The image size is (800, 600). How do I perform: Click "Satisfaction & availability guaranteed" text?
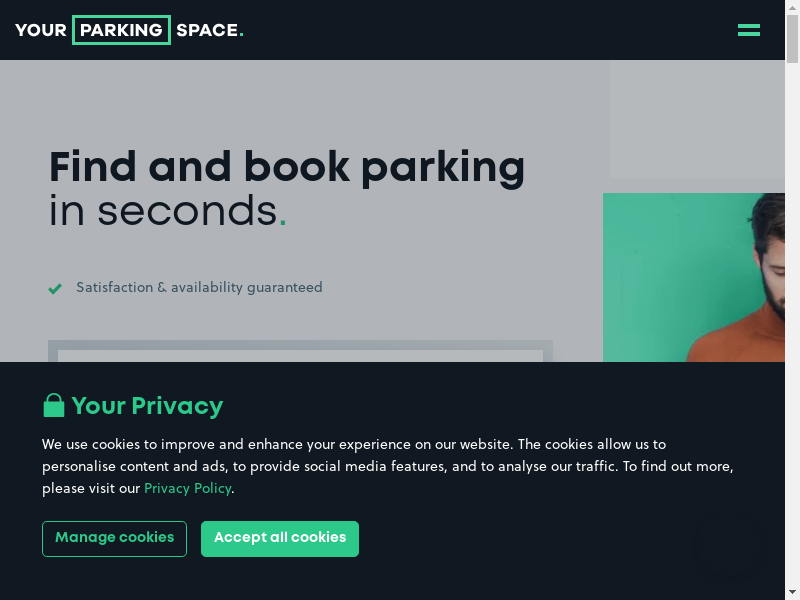coord(199,288)
